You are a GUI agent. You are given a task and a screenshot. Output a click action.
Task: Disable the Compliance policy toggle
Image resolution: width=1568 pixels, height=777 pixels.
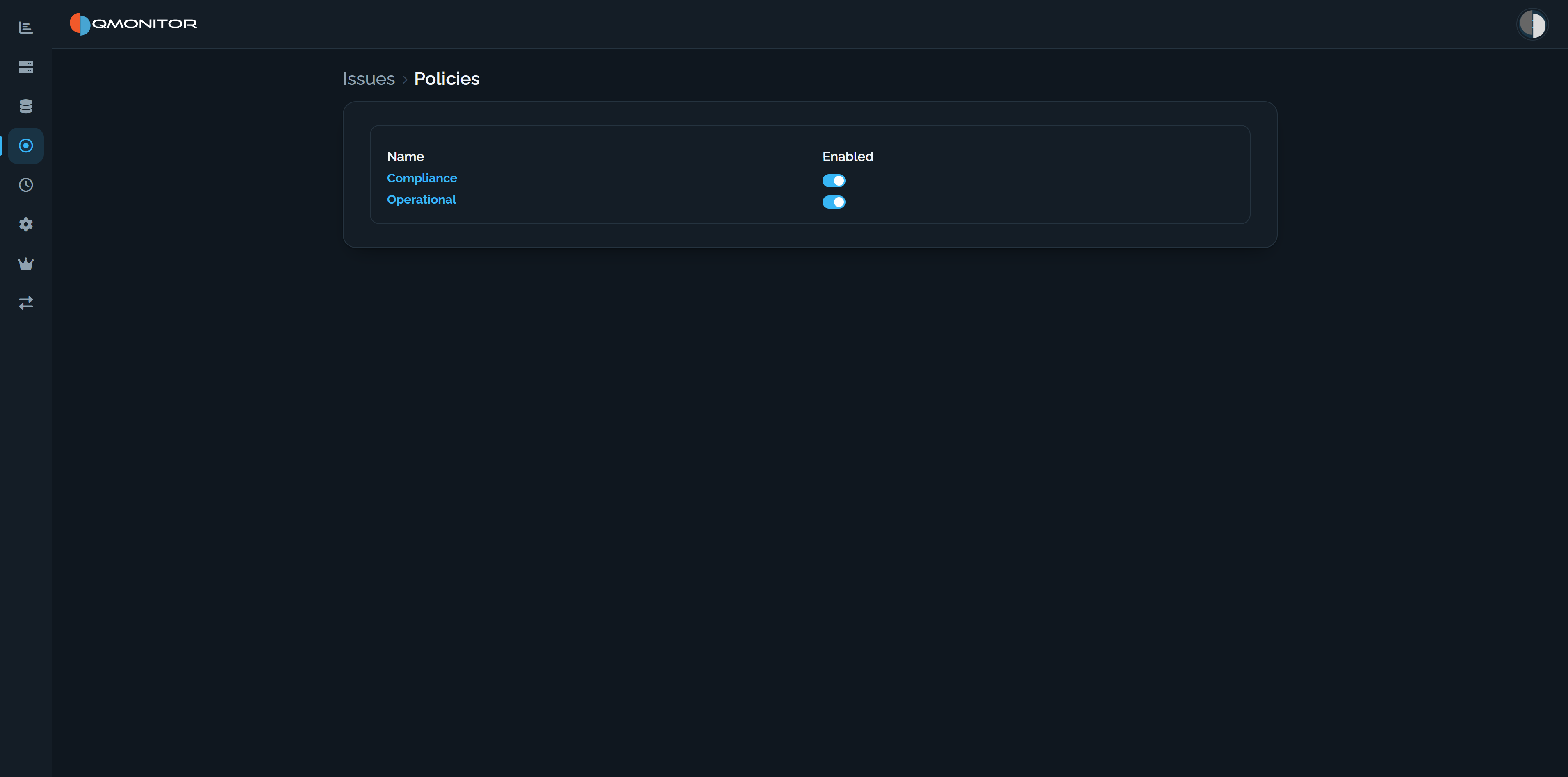tap(833, 181)
